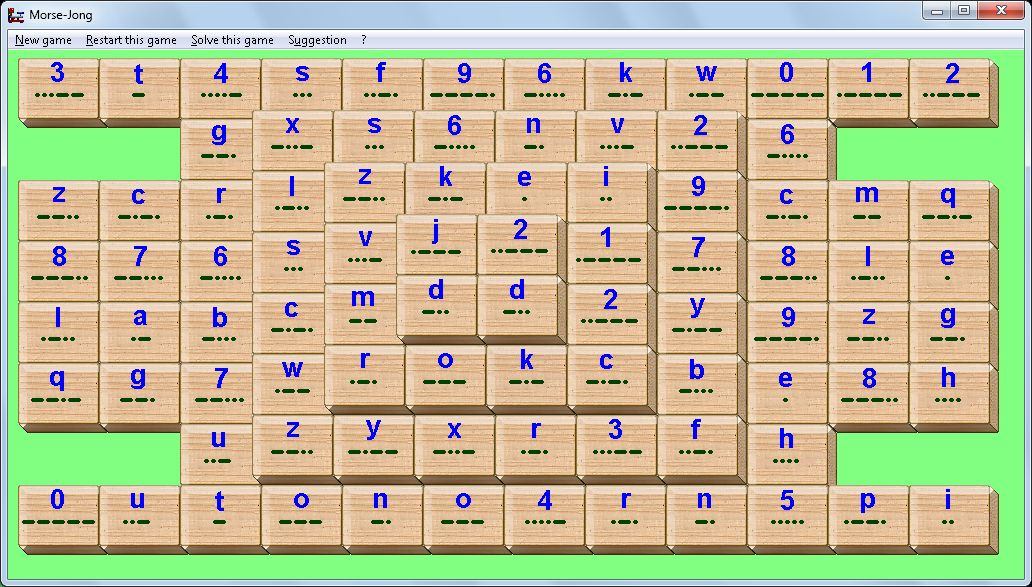
Task: Choose Solve this game menu item
Action: (232, 40)
